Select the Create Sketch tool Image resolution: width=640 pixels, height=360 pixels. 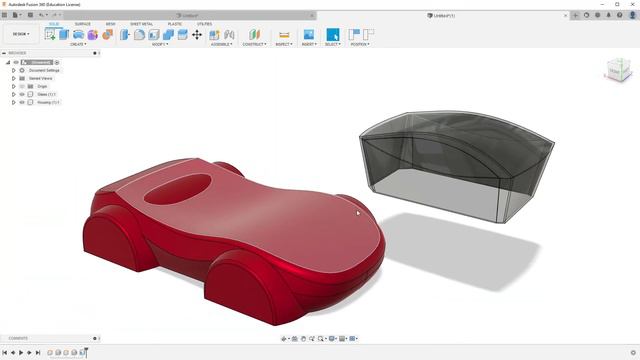click(x=50, y=35)
